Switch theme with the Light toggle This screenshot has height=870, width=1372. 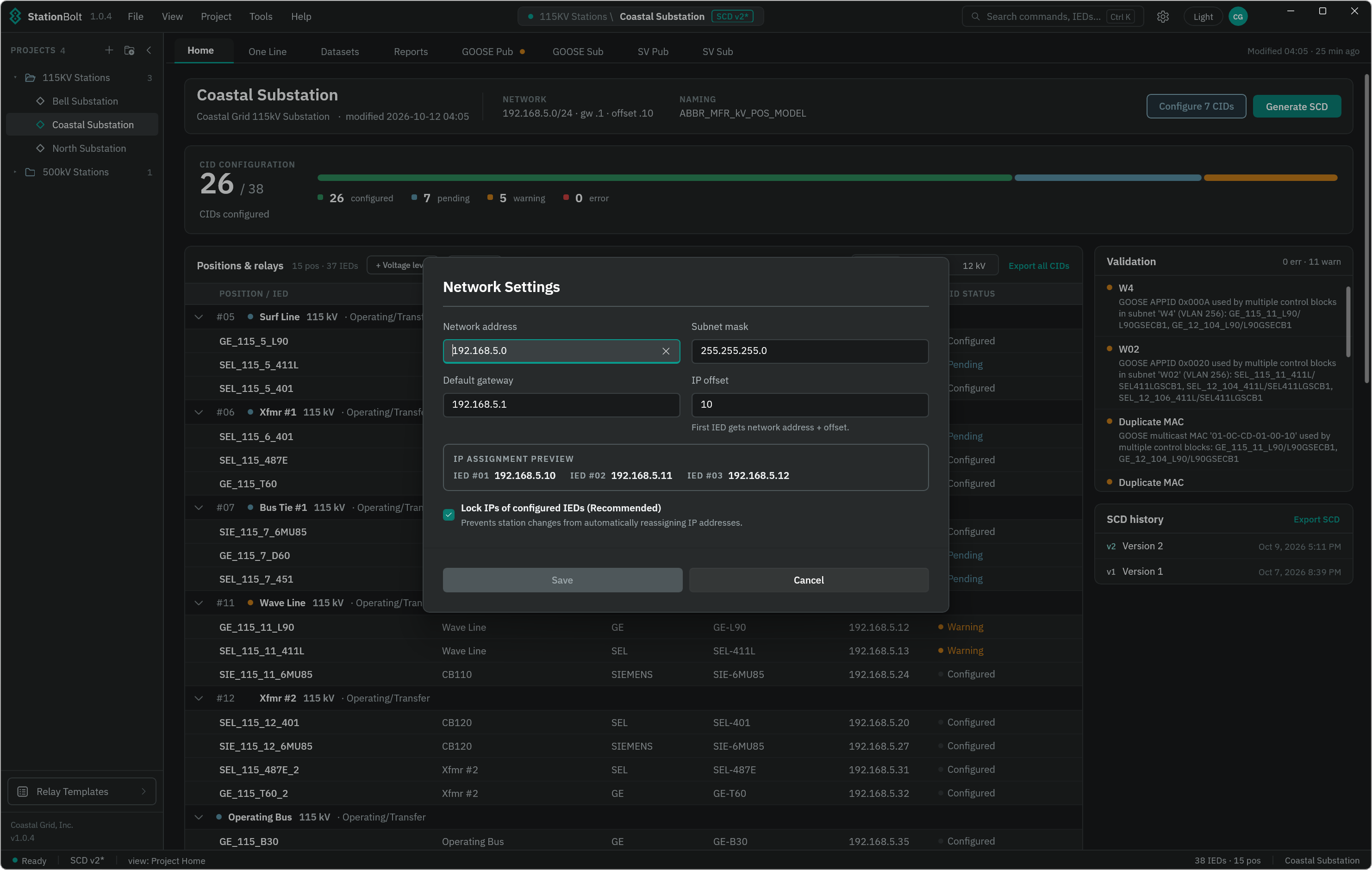(x=1203, y=17)
